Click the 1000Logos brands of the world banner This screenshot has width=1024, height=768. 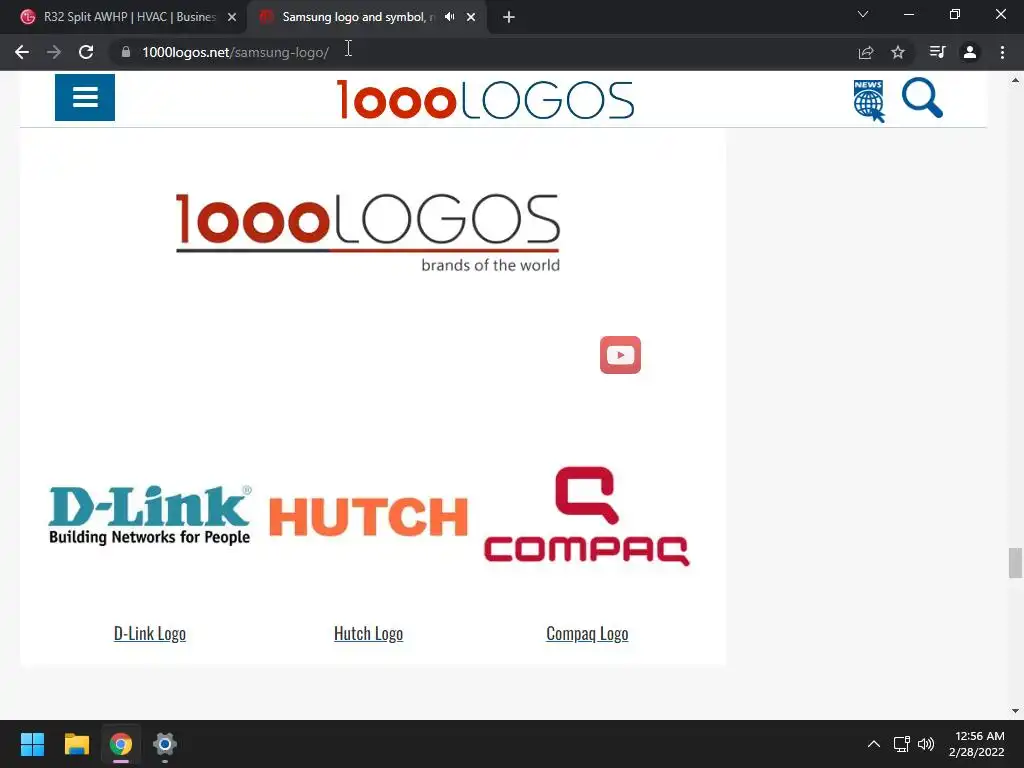click(x=368, y=232)
